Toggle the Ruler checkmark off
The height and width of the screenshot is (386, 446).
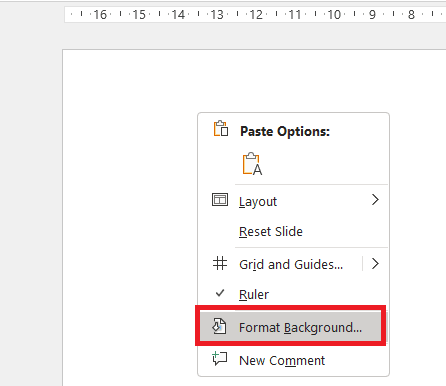point(220,293)
